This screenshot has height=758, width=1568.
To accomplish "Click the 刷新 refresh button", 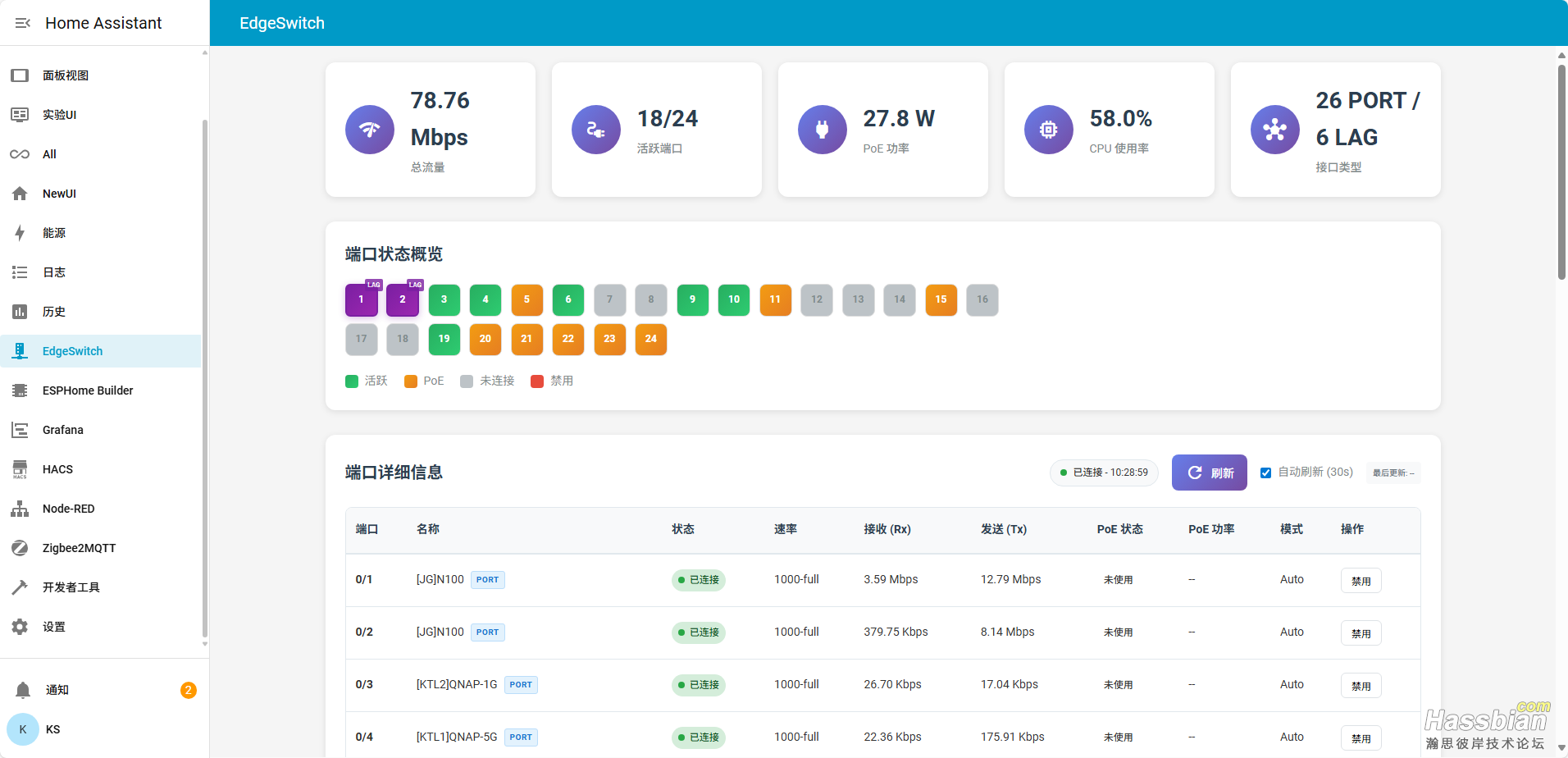I will pyautogui.click(x=1209, y=473).
